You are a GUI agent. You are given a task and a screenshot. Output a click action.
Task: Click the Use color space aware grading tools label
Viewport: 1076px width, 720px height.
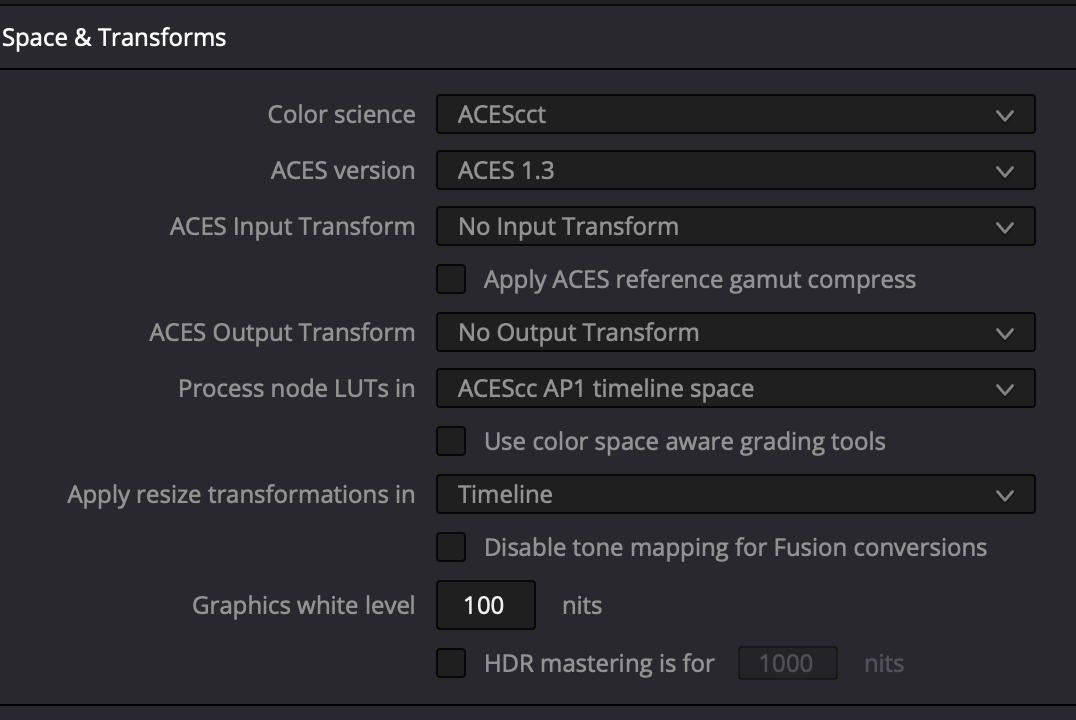click(x=685, y=442)
